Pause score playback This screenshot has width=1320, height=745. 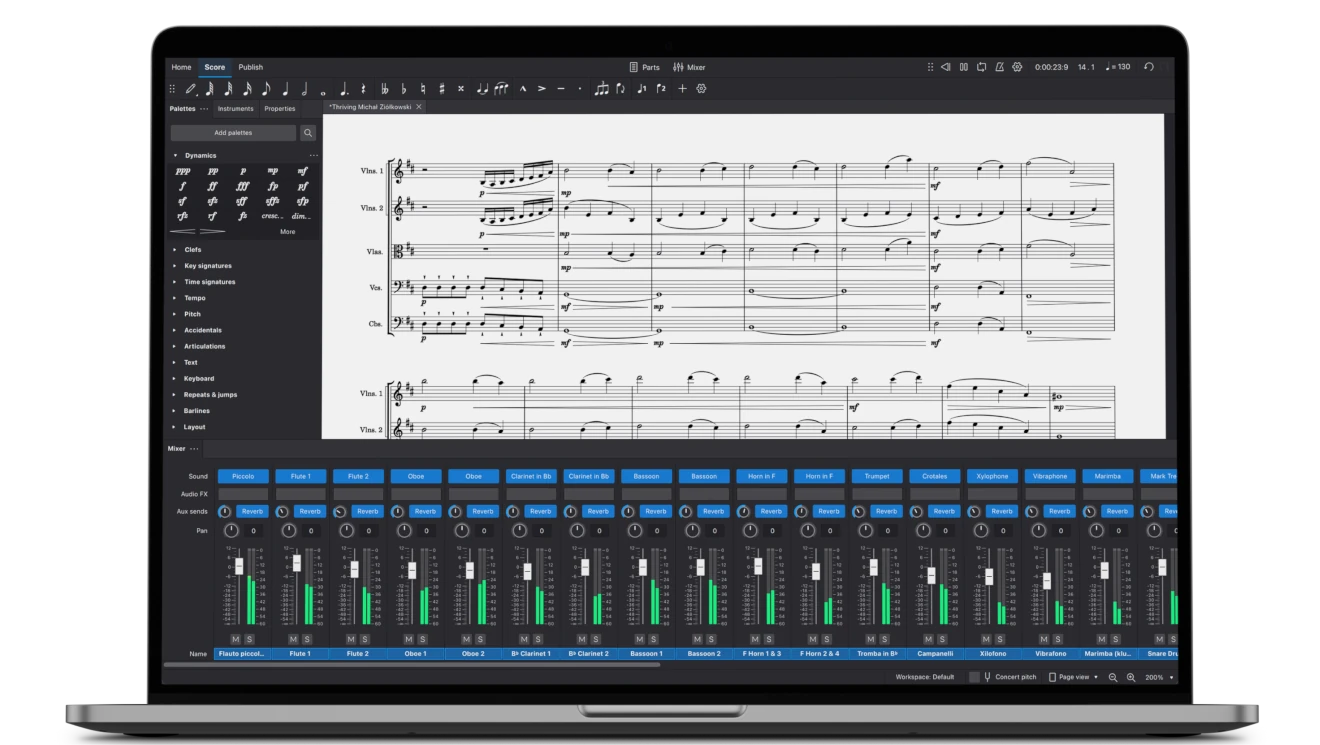pyautogui.click(x=964, y=67)
